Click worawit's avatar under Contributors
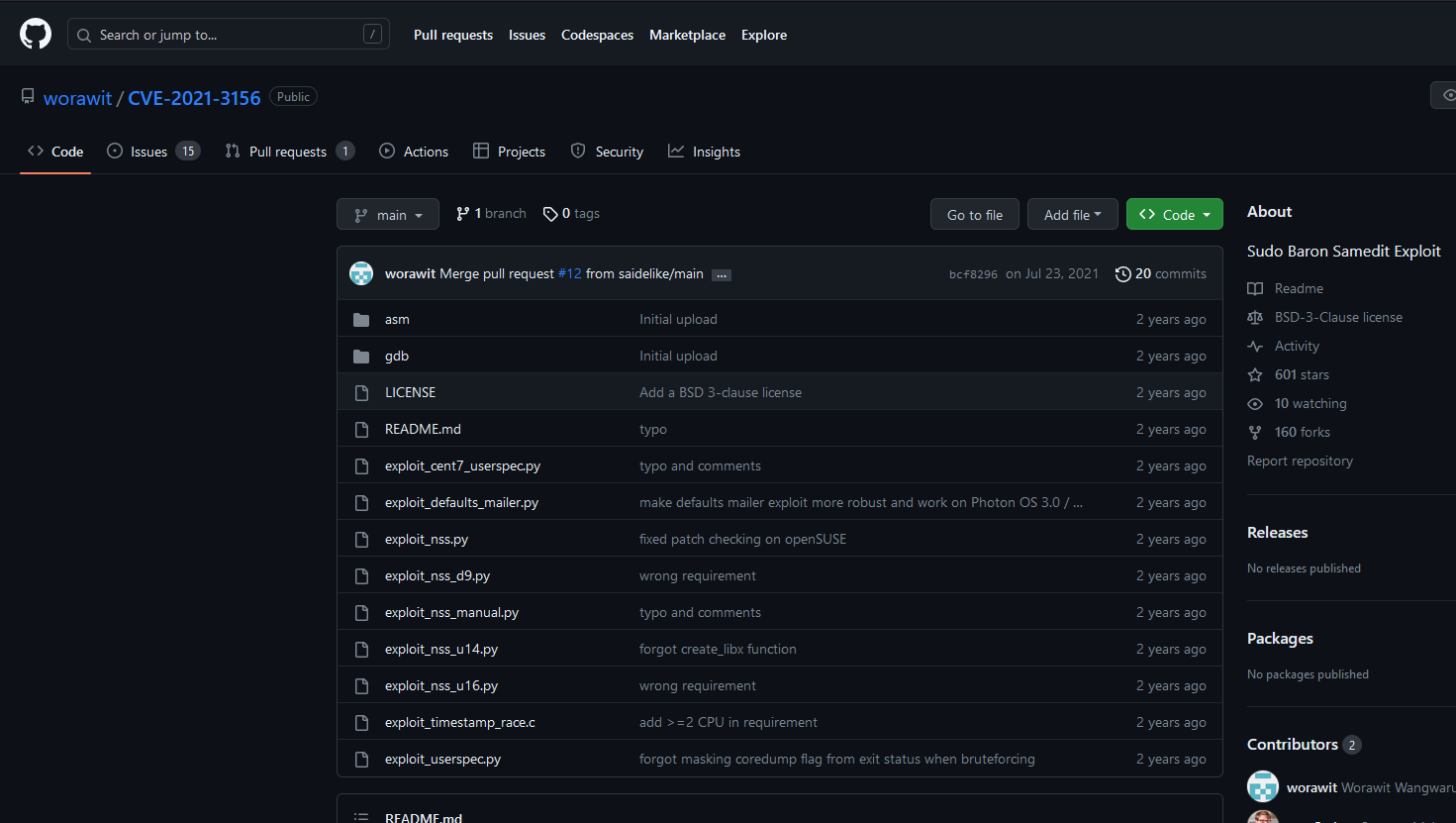Viewport: 1456px width, 823px height. click(1263, 786)
